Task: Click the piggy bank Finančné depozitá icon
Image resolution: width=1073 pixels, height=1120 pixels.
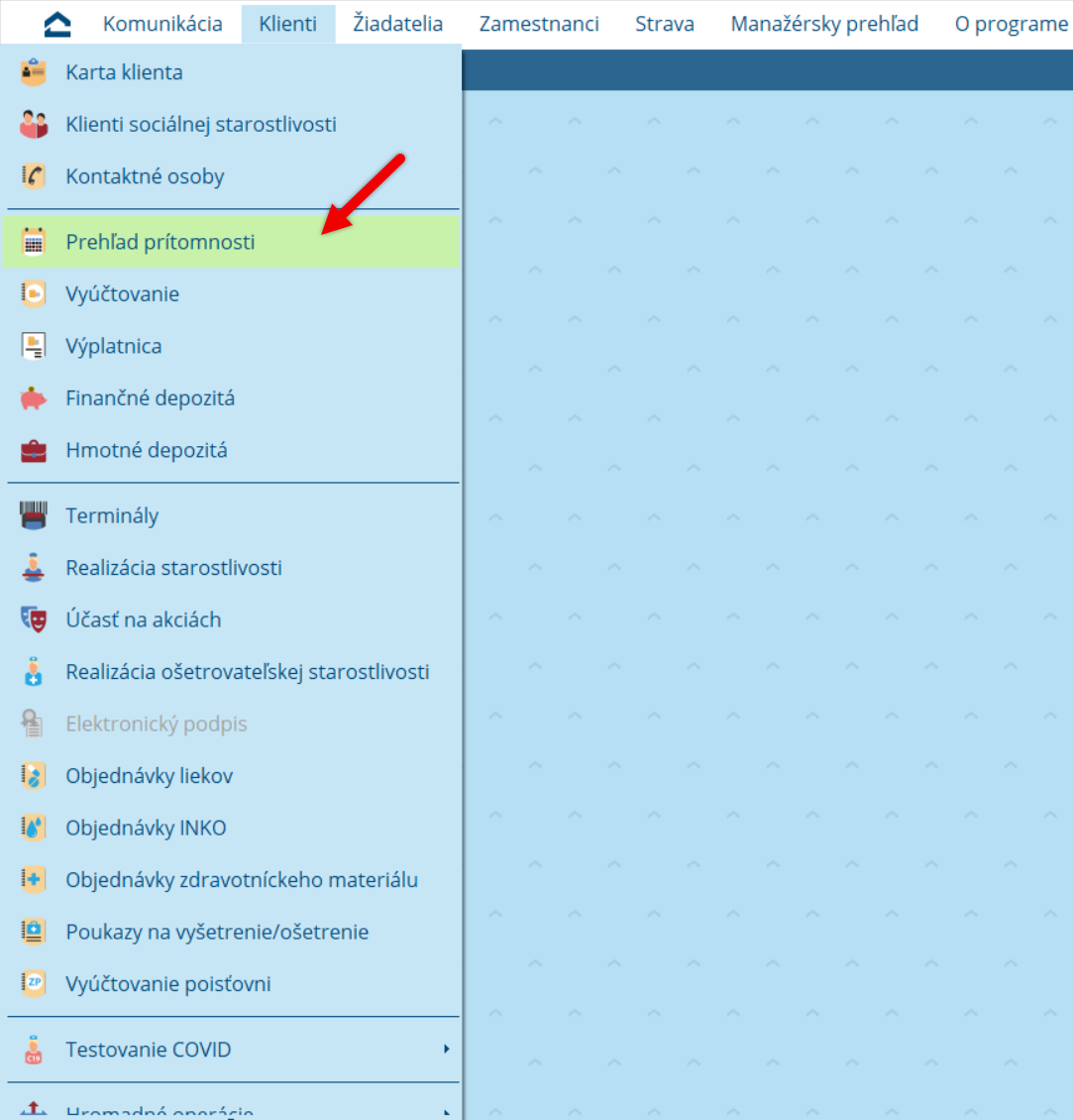Action: point(34,398)
